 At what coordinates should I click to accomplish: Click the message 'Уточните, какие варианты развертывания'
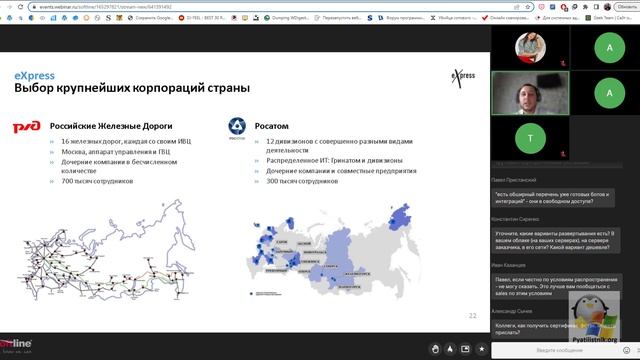(x=556, y=240)
